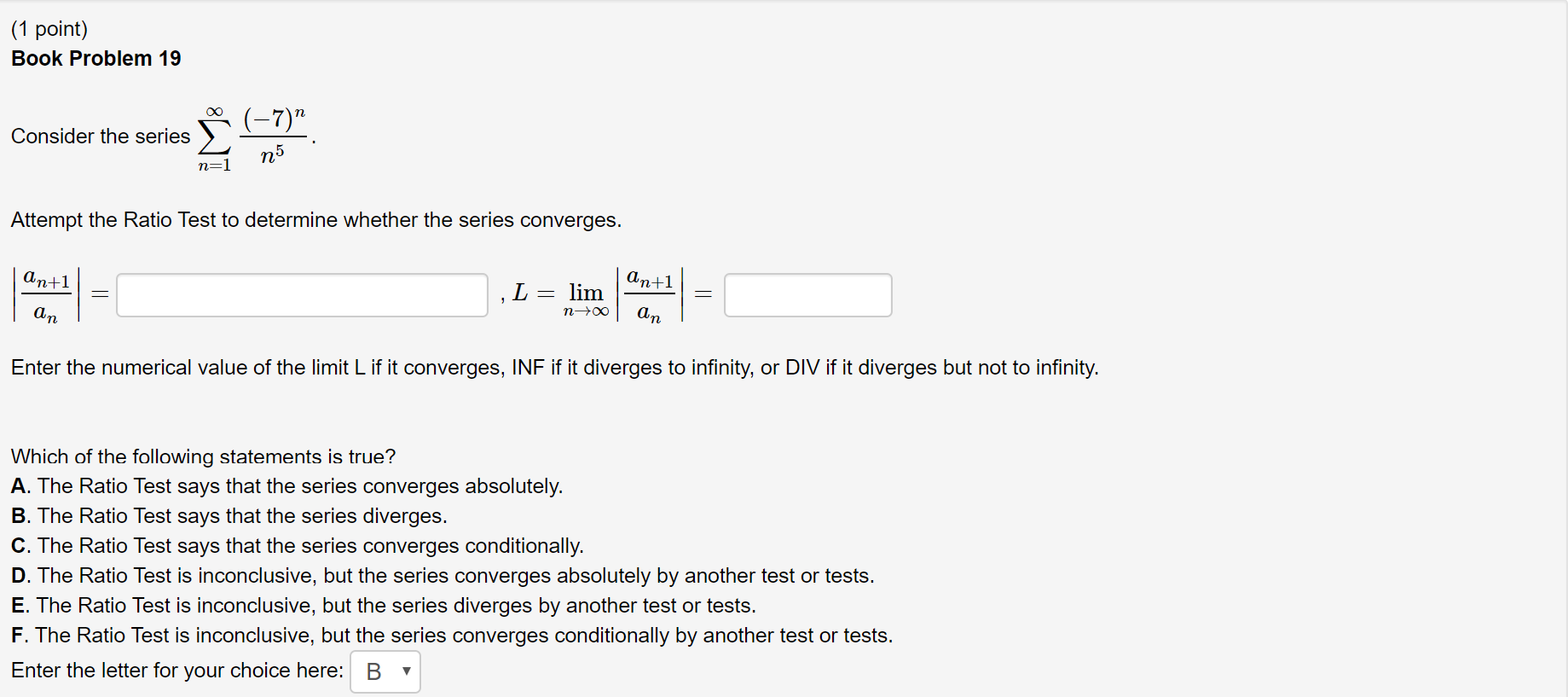1568x697 pixels.
Task: Click statement E about divergence by another test
Action: click(383, 605)
